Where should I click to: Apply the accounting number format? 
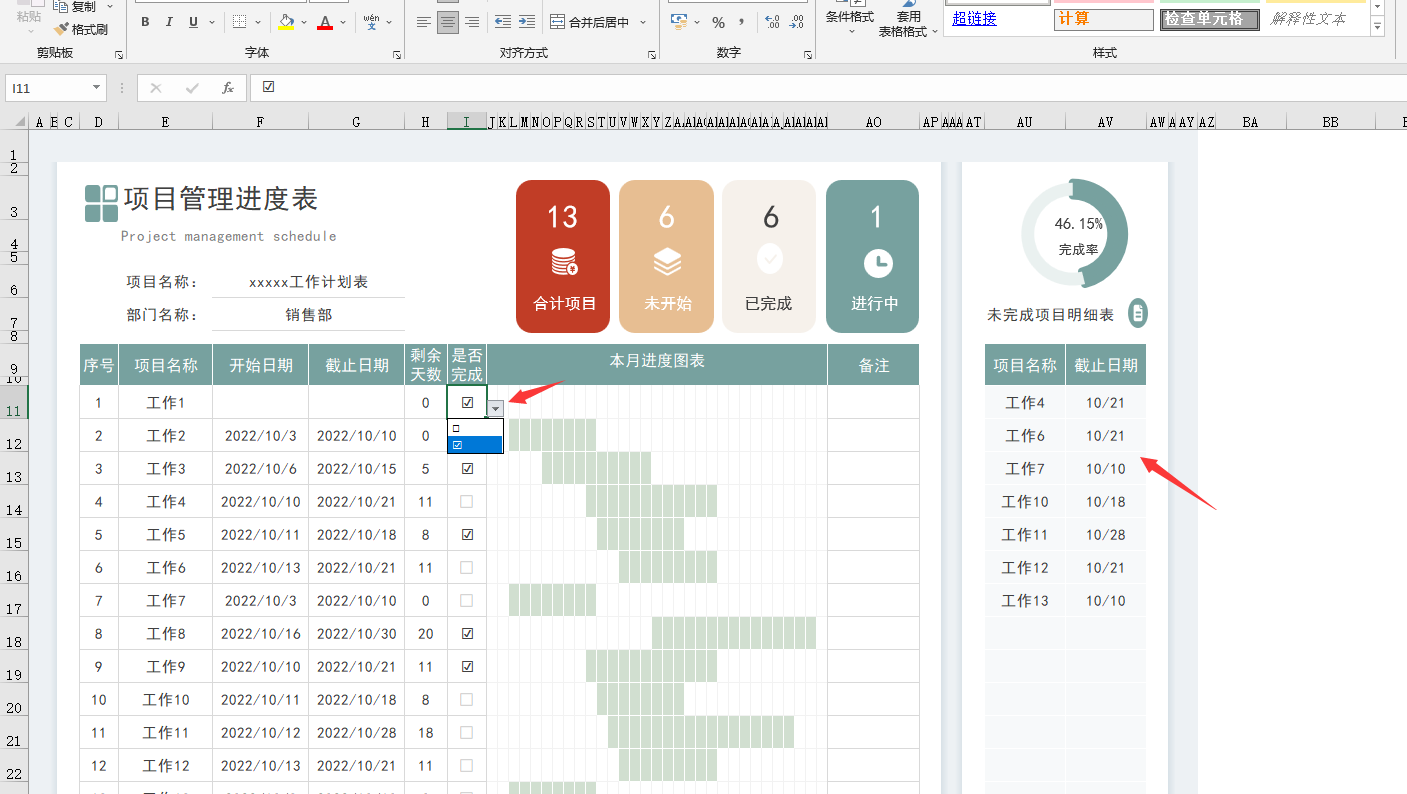tap(679, 22)
